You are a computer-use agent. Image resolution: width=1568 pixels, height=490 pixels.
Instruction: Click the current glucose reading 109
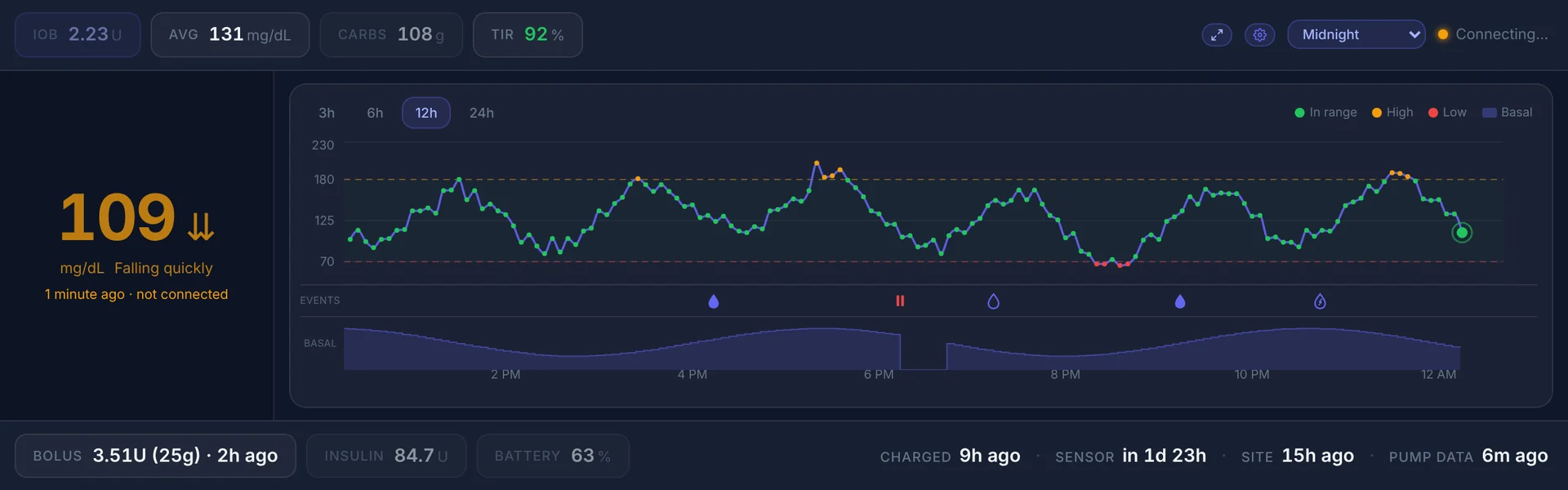click(x=118, y=218)
